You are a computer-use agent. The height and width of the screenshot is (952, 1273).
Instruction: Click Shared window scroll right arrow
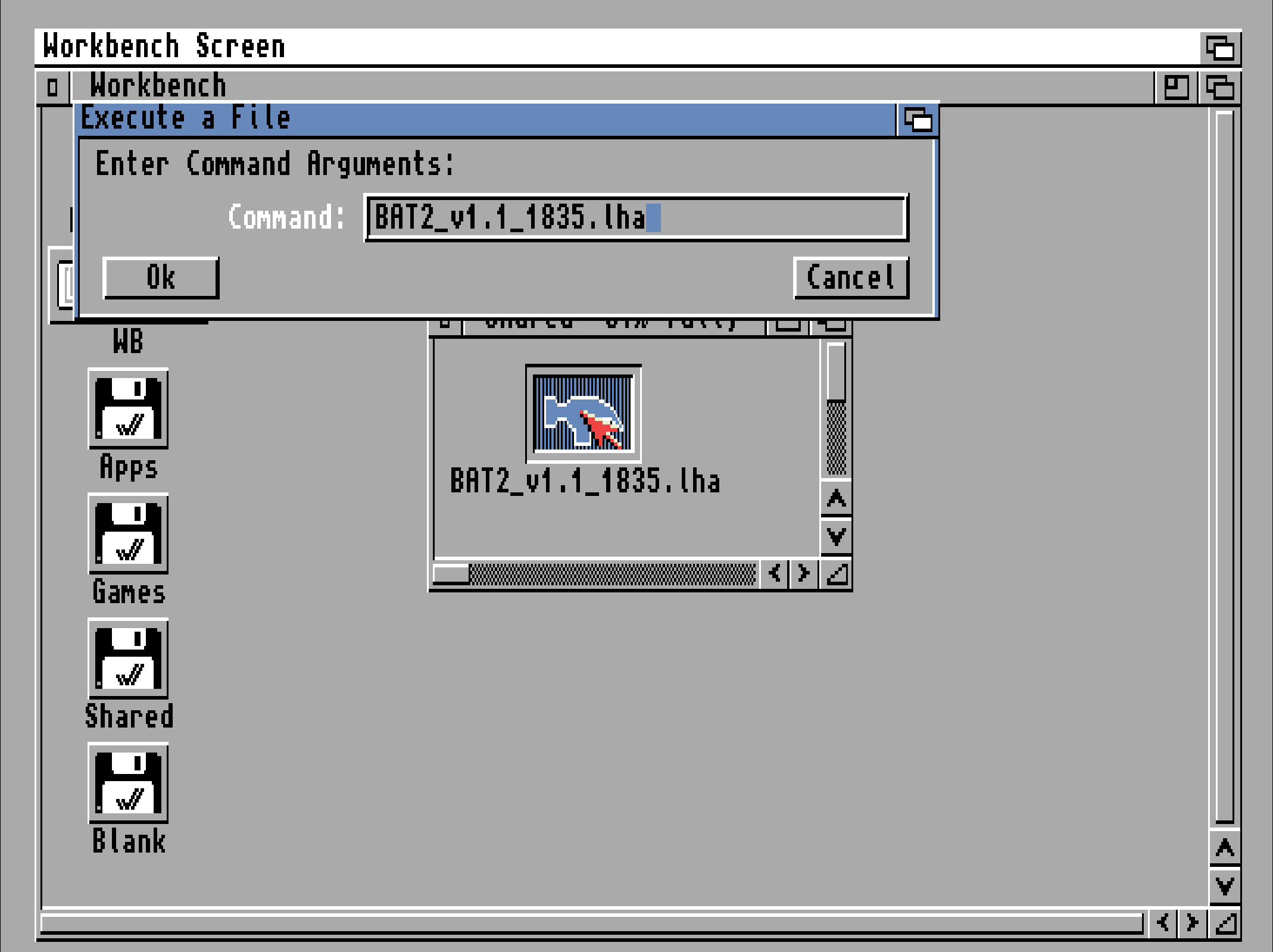[804, 573]
